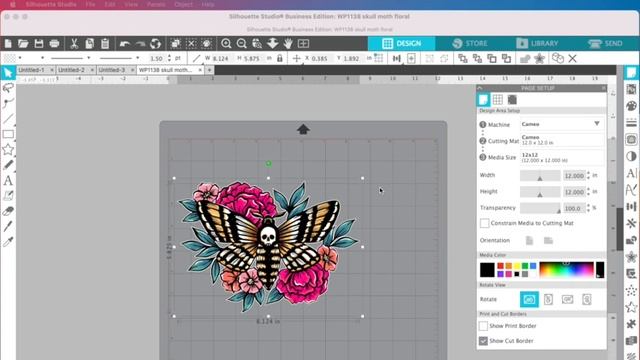Open the Fill color palette panel

[x=631, y=106]
